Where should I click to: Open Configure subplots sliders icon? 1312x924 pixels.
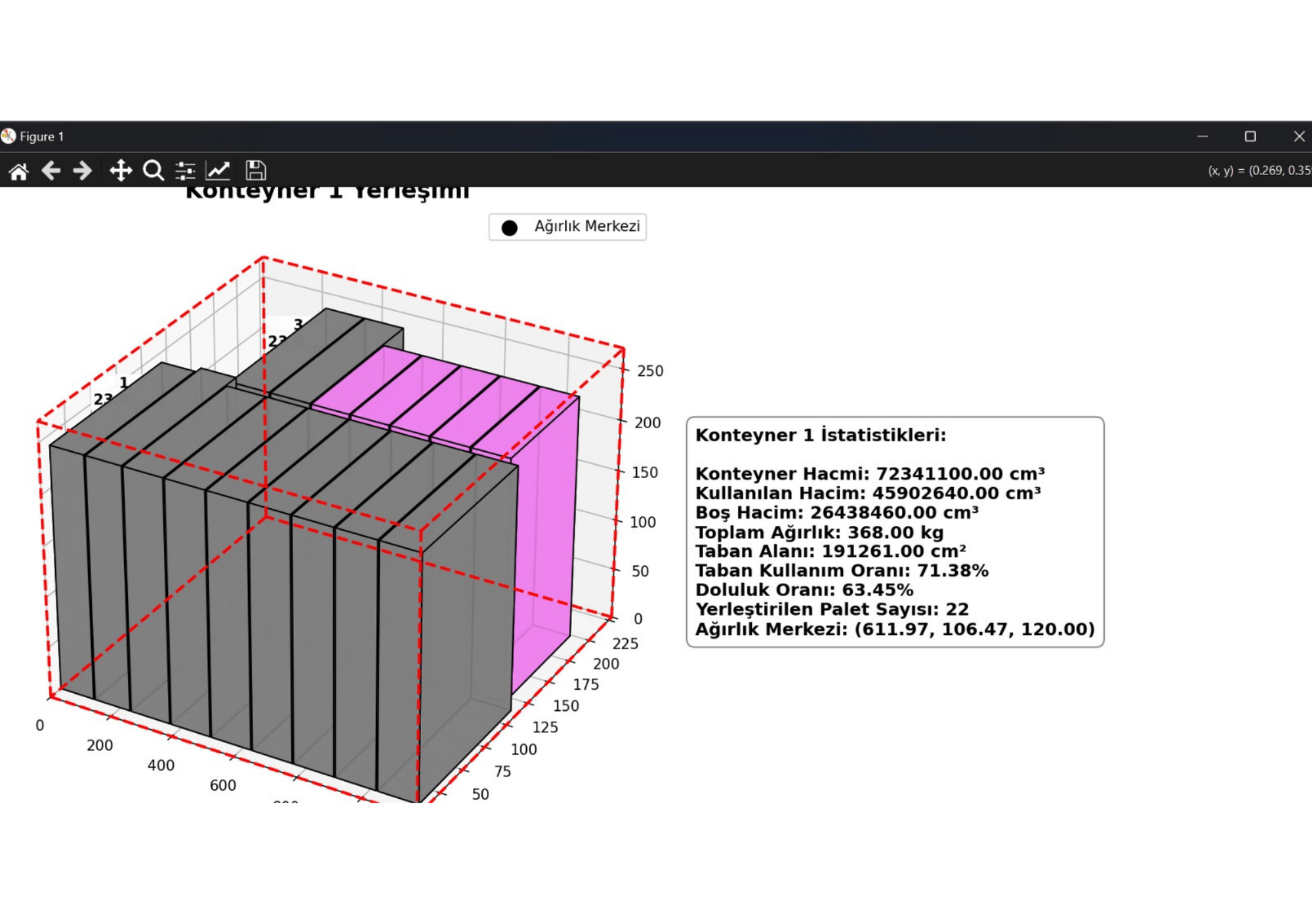tap(186, 171)
